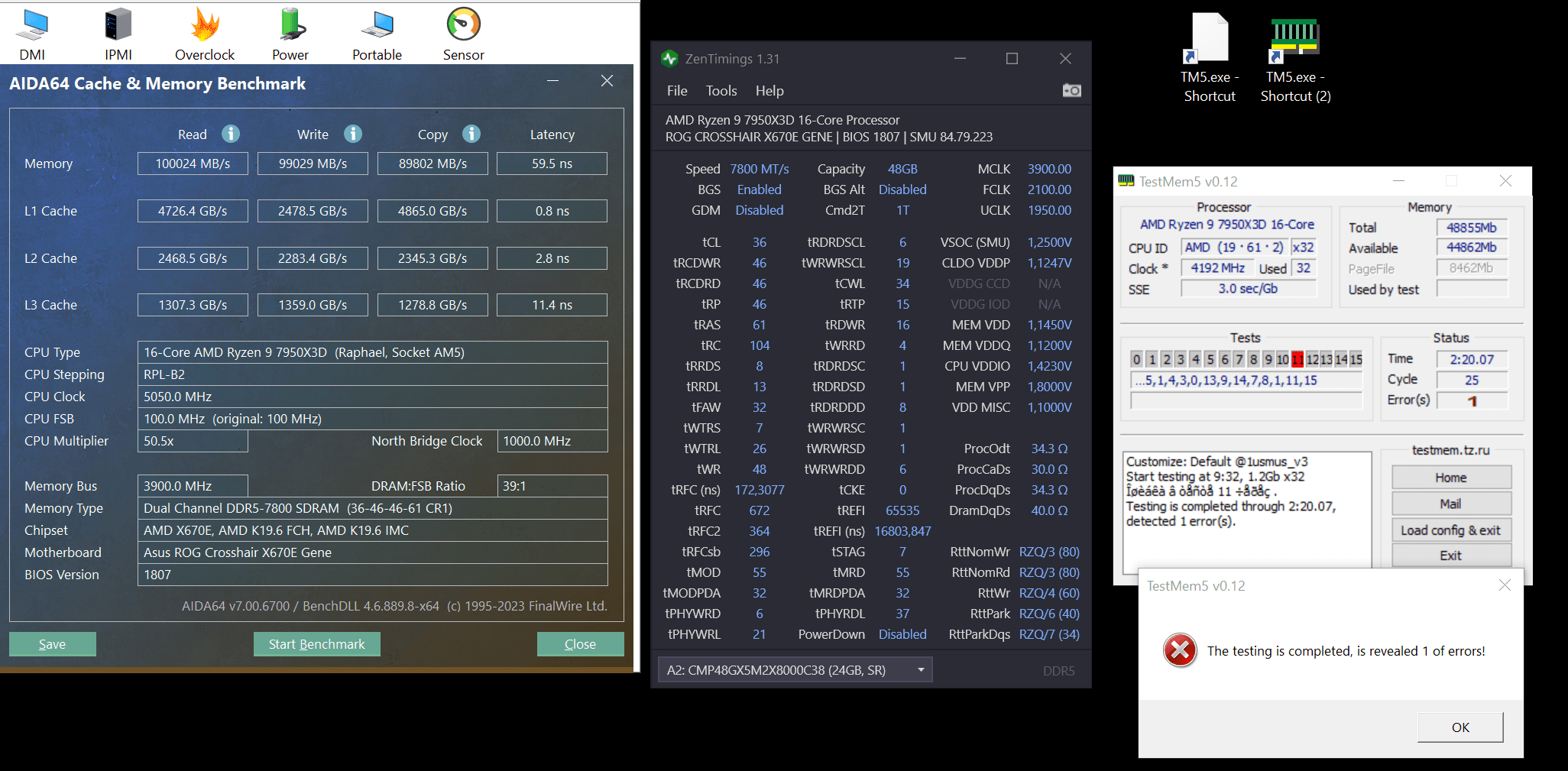Click the tRFC (ns) value 172,3077
Screen dimensions: 1568x771
tap(760, 490)
